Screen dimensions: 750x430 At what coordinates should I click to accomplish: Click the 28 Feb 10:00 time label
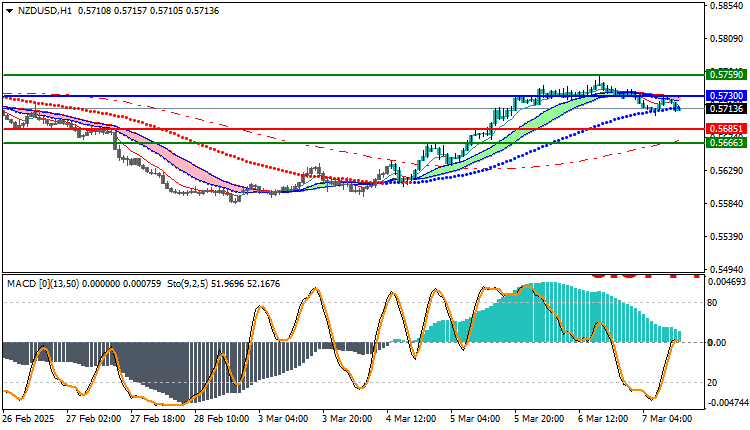coord(221,419)
